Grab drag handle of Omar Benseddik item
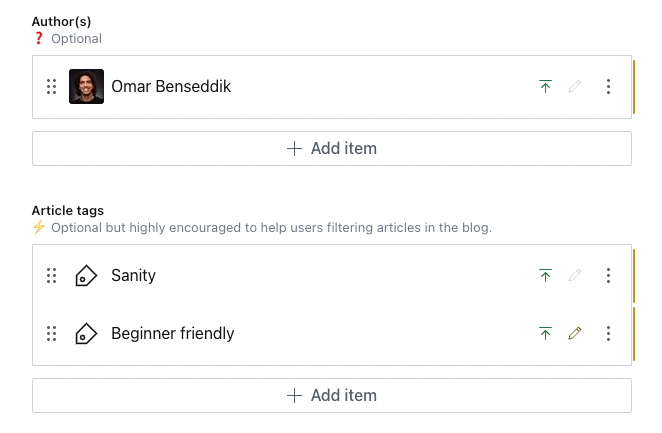662x433 pixels. pyautogui.click(x=52, y=87)
